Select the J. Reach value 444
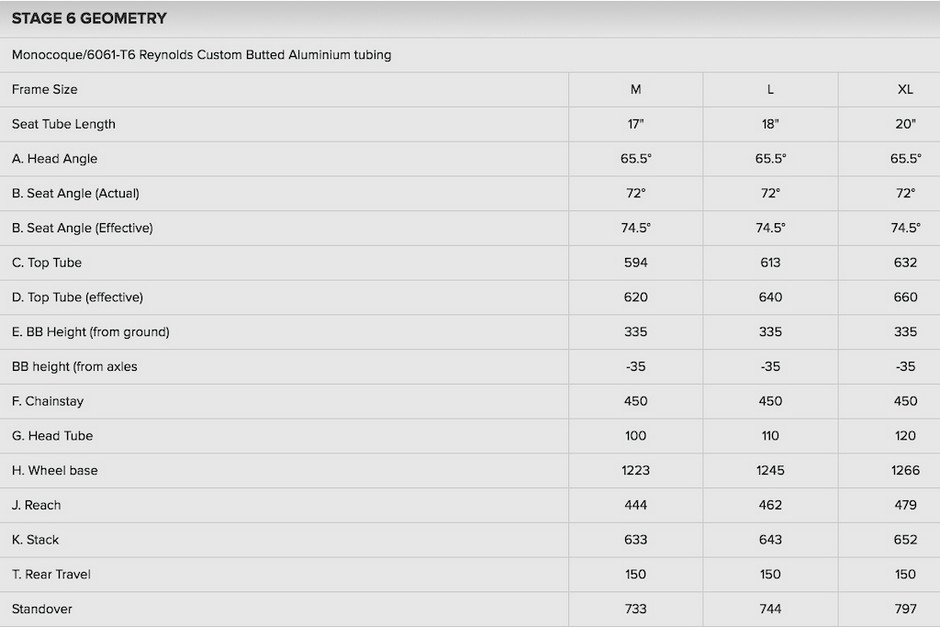This screenshot has height=627, width=940. [x=635, y=505]
